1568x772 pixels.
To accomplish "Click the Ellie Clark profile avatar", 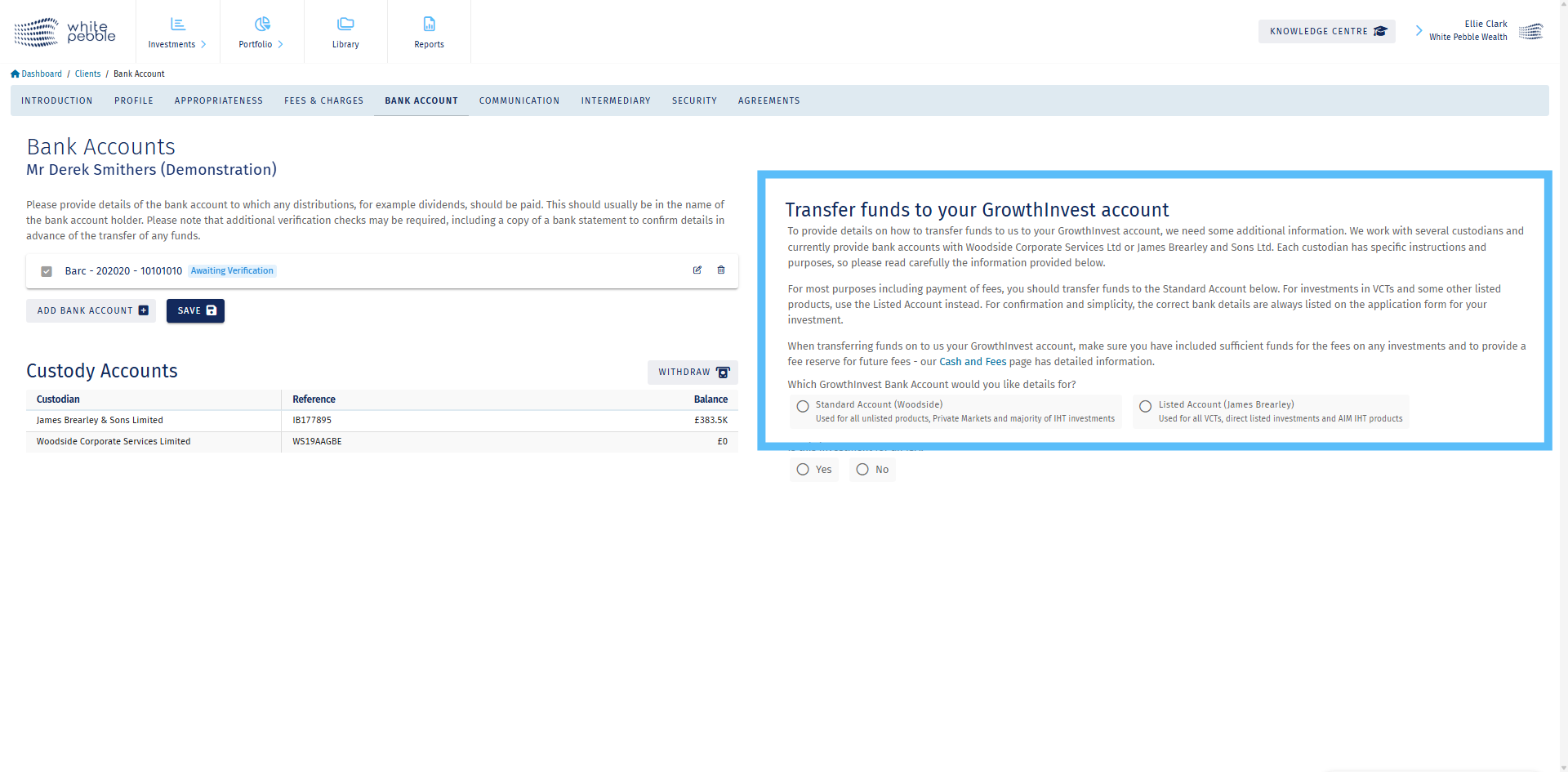I will 1531,32.
